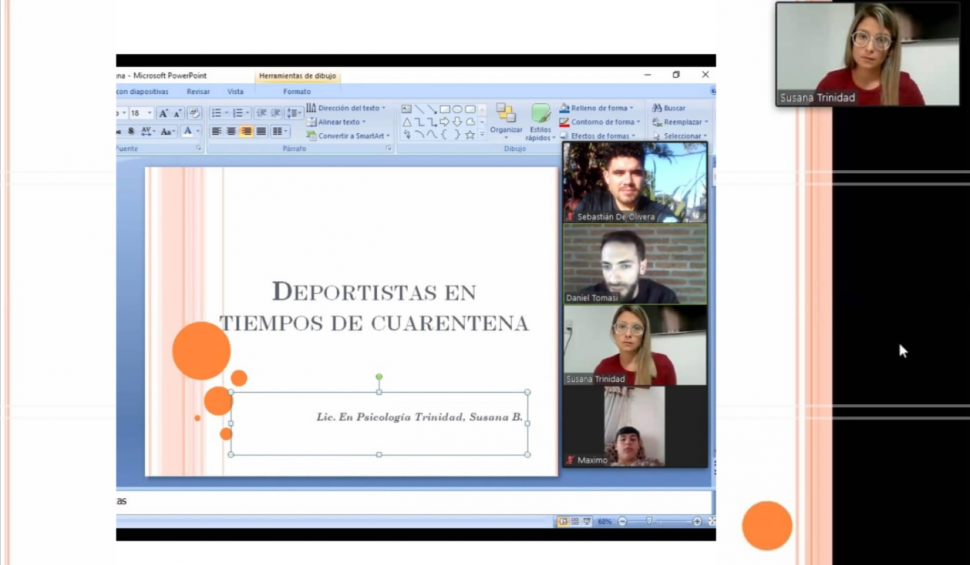
Task: Toggle justify text alignment
Action: click(x=261, y=131)
